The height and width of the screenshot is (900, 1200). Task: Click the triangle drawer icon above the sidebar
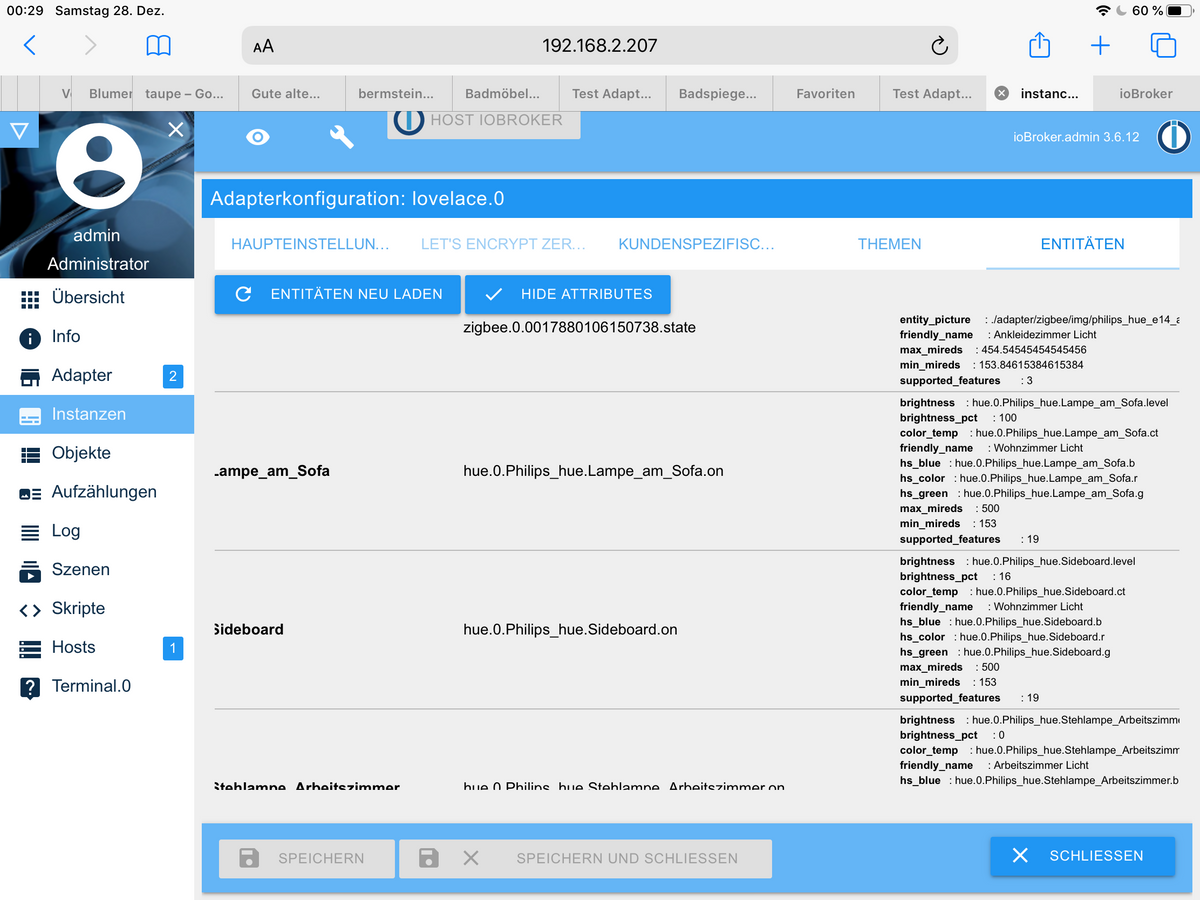point(18,130)
